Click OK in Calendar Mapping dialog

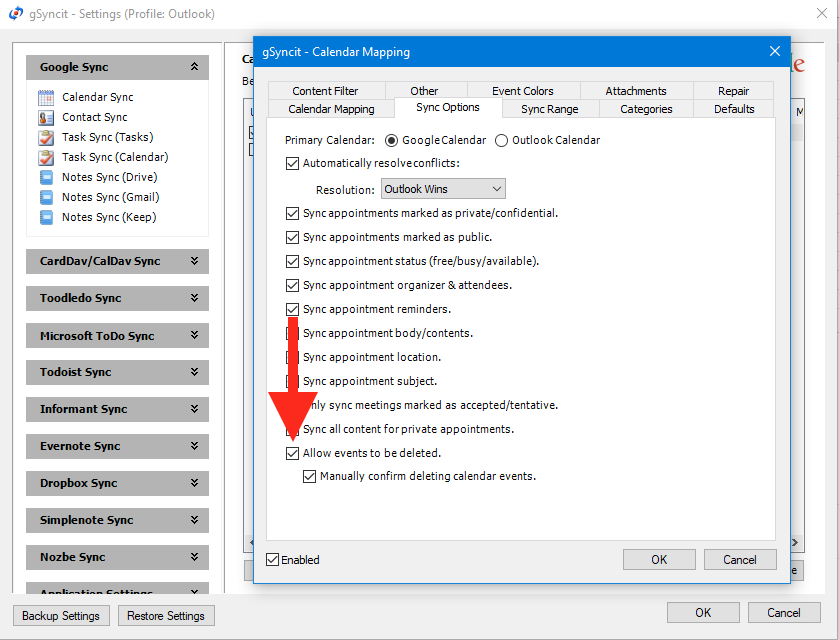coord(659,560)
